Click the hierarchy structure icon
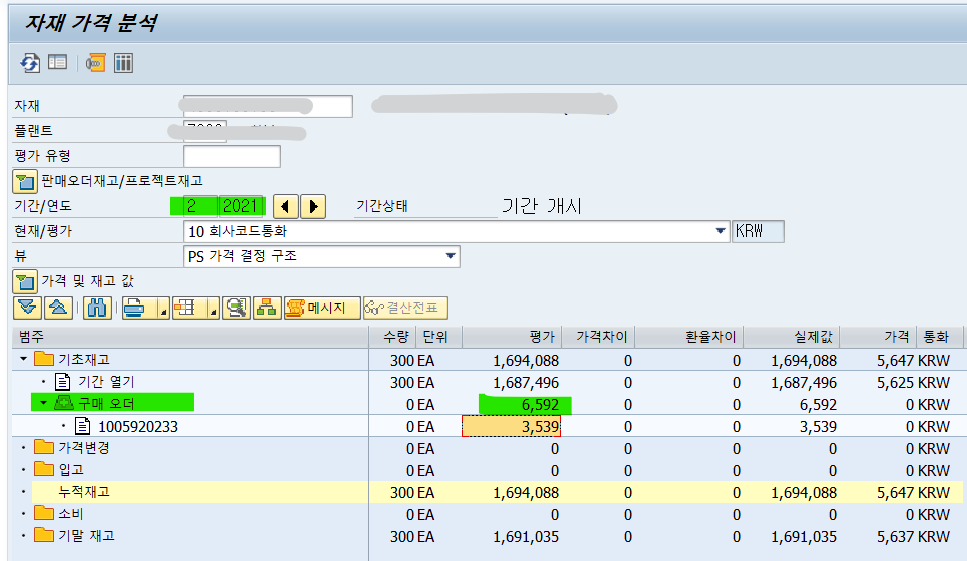Image resolution: width=967 pixels, height=561 pixels. coord(266,308)
